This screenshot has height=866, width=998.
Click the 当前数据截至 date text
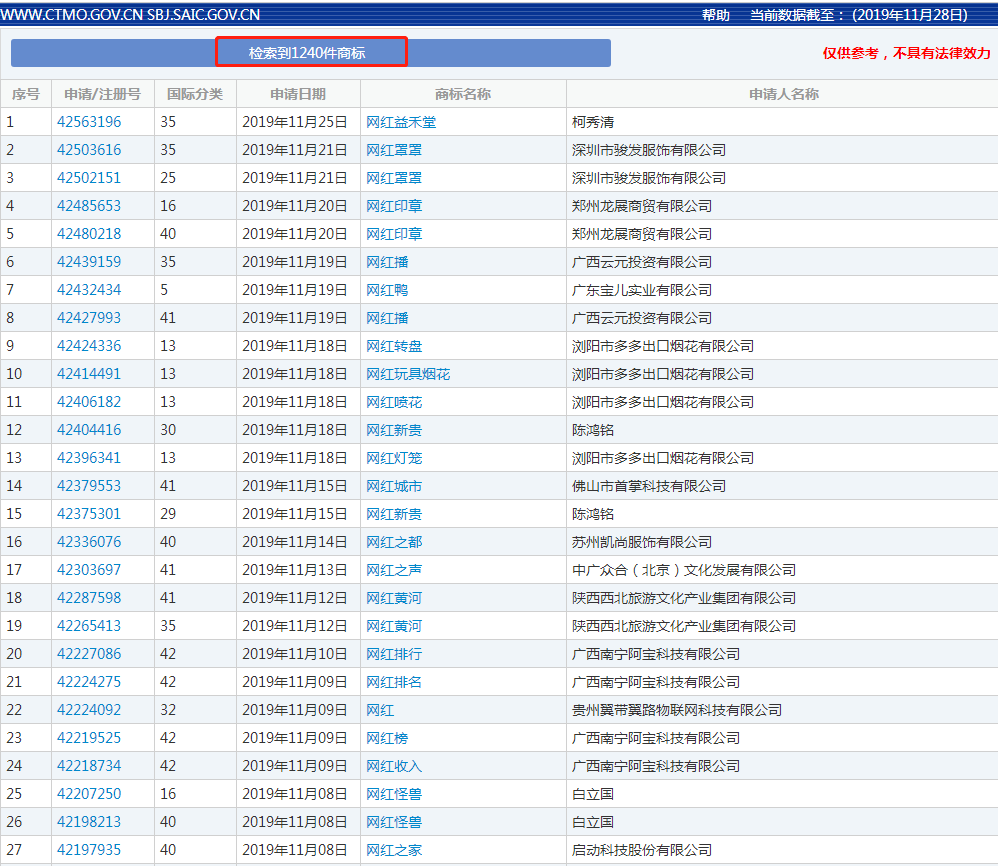tap(859, 15)
